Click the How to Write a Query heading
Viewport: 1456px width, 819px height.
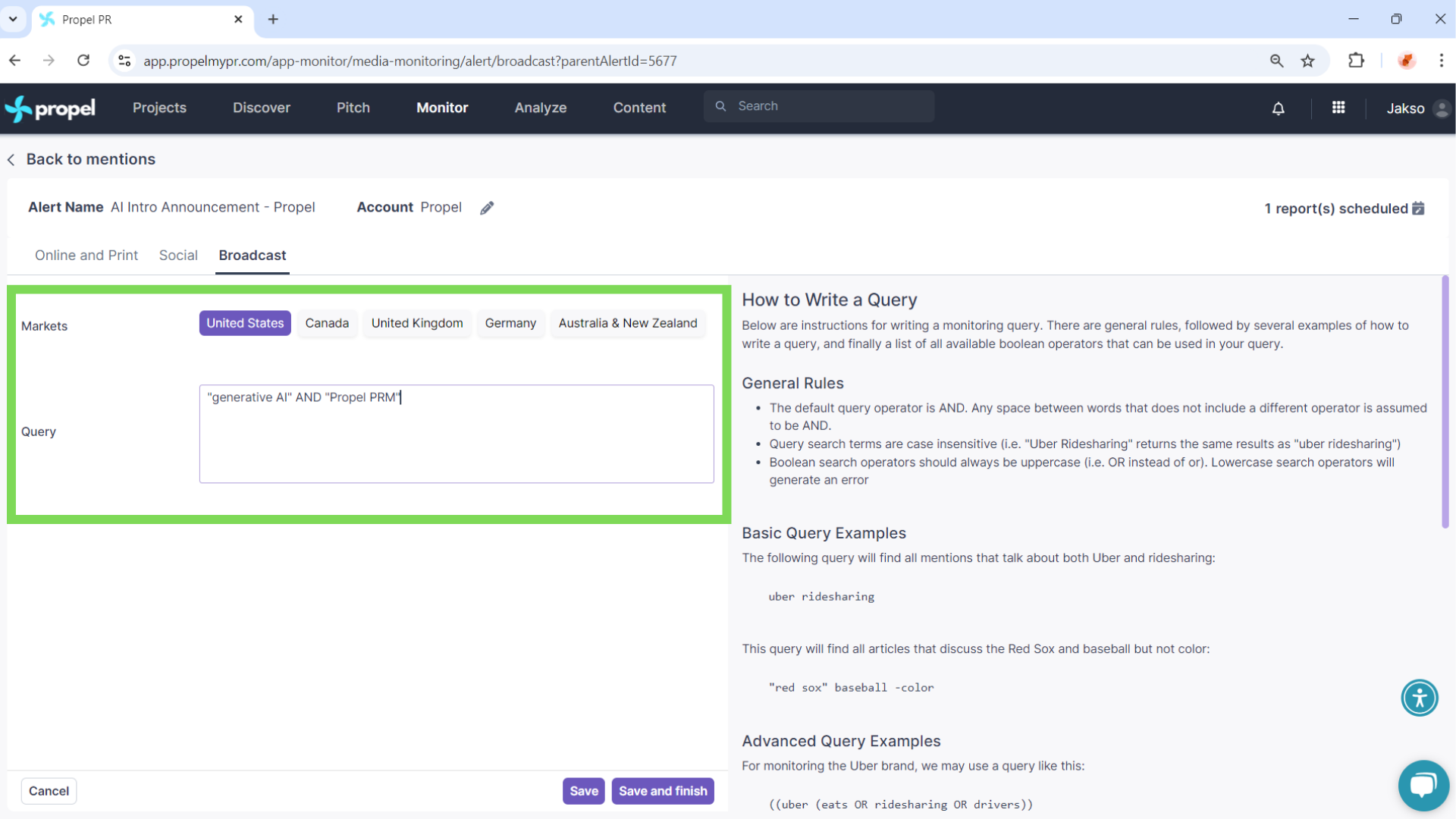pyautogui.click(x=830, y=300)
